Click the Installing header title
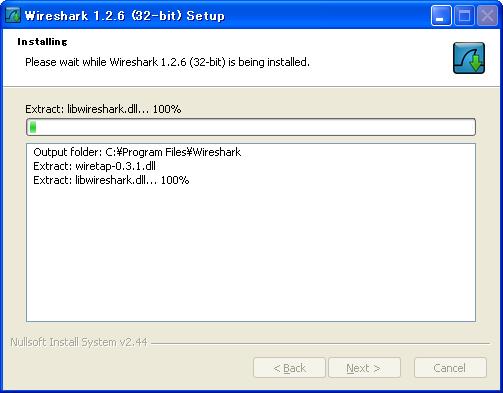503x393 pixels. (x=42, y=42)
